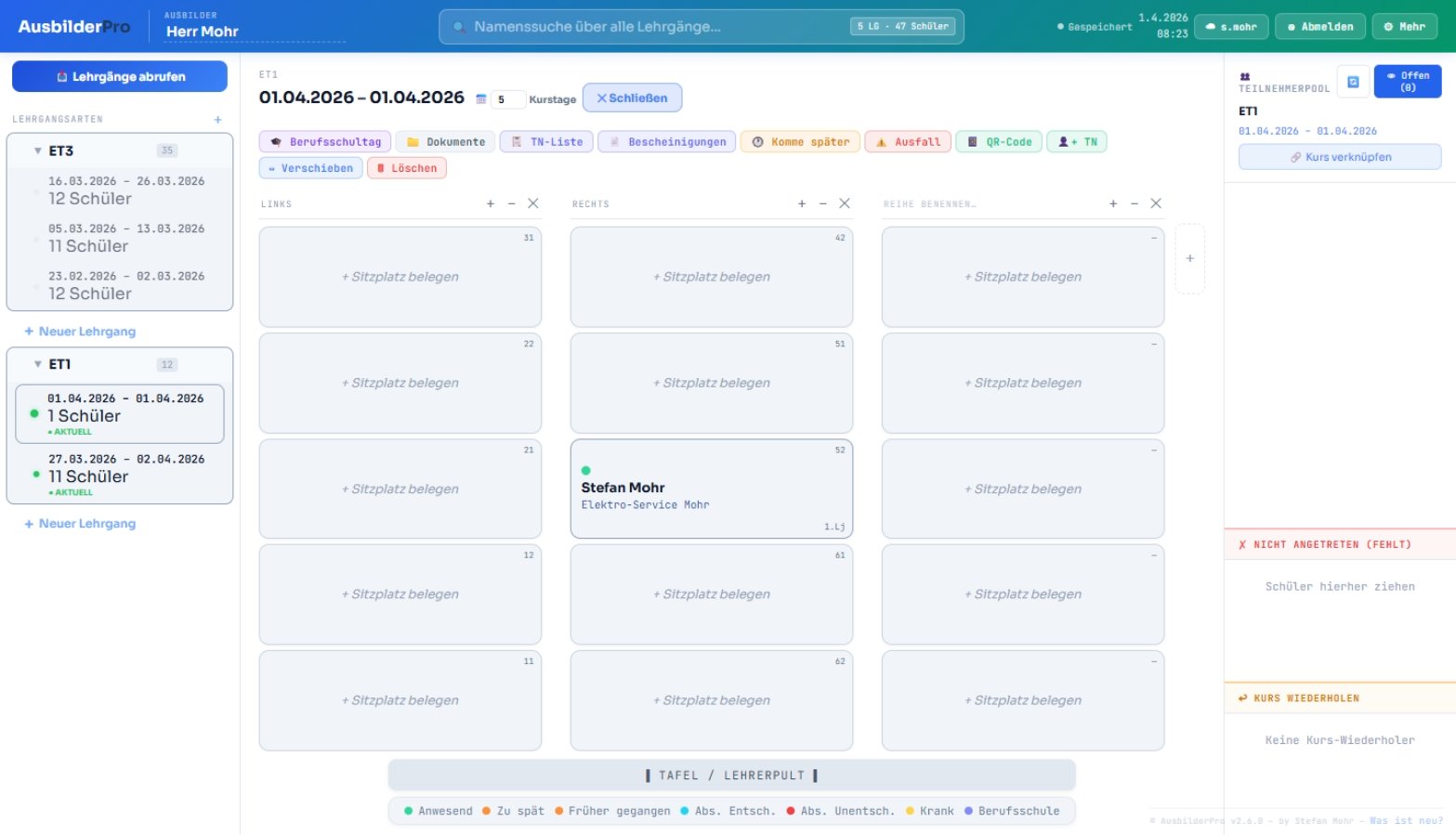The image size is (1456, 835).
Task: Add a new seating row column
Action: click(1190, 259)
